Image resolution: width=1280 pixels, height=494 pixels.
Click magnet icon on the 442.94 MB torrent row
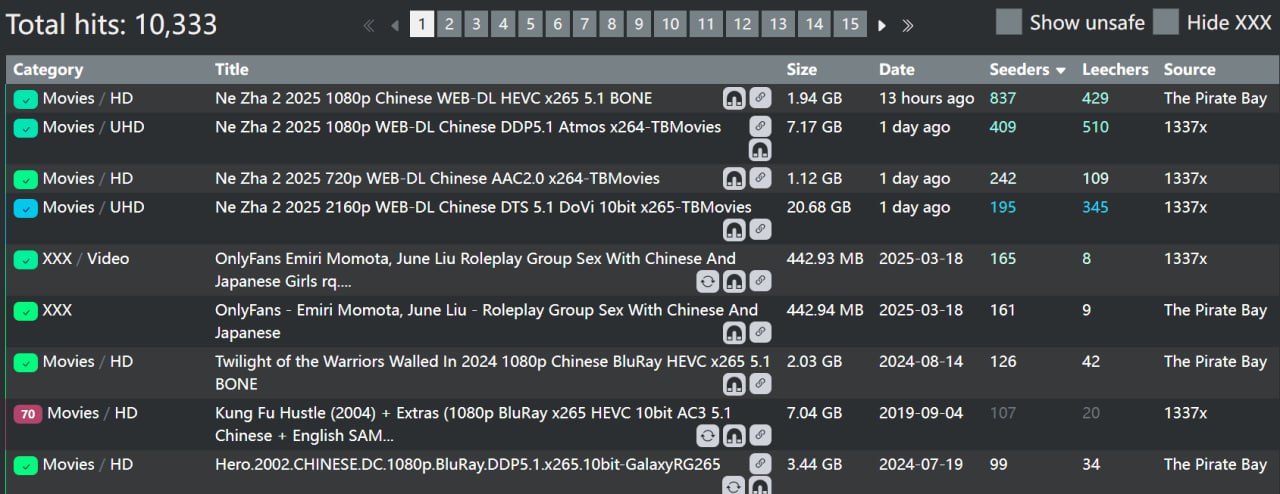(735, 332)
